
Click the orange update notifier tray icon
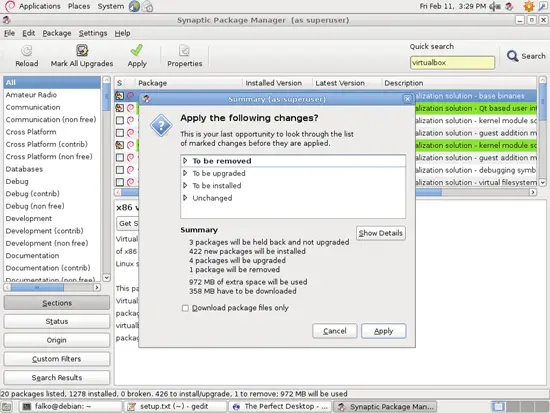(x=528, y=6)
